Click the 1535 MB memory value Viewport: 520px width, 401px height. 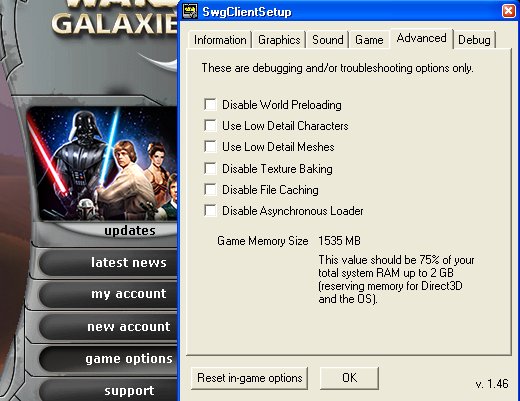(339, 241)
